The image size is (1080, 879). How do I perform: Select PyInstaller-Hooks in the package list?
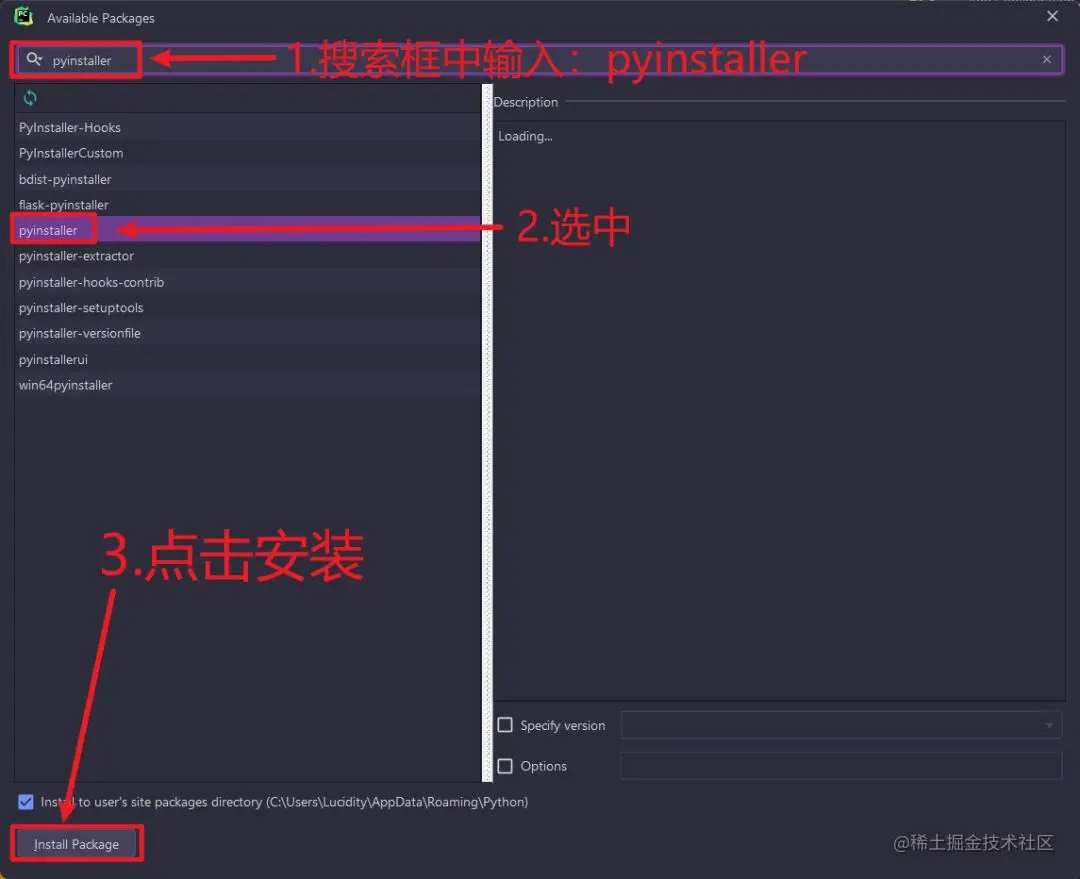click(248, 127)
